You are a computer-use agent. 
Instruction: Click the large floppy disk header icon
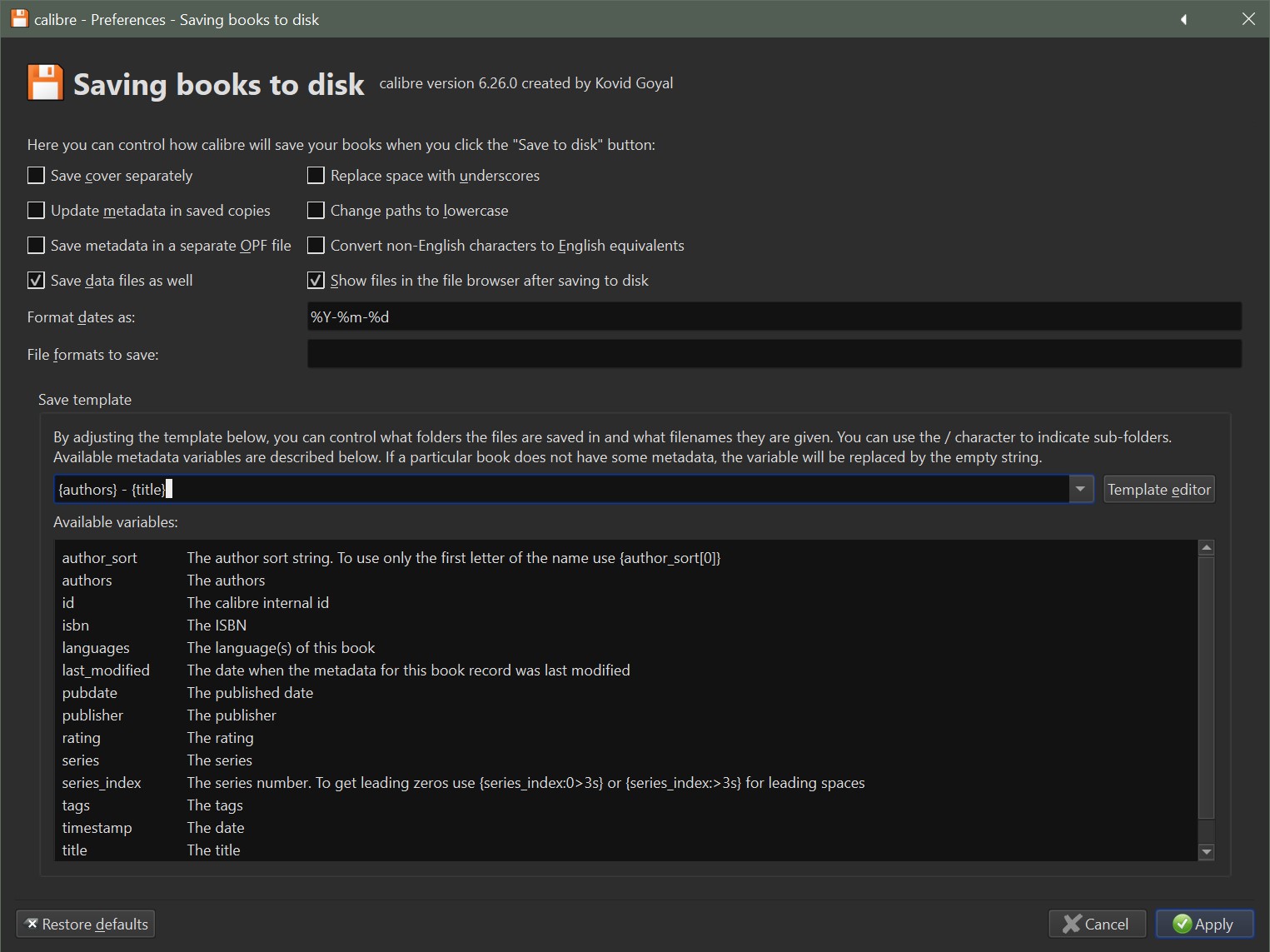click(45, 83)
